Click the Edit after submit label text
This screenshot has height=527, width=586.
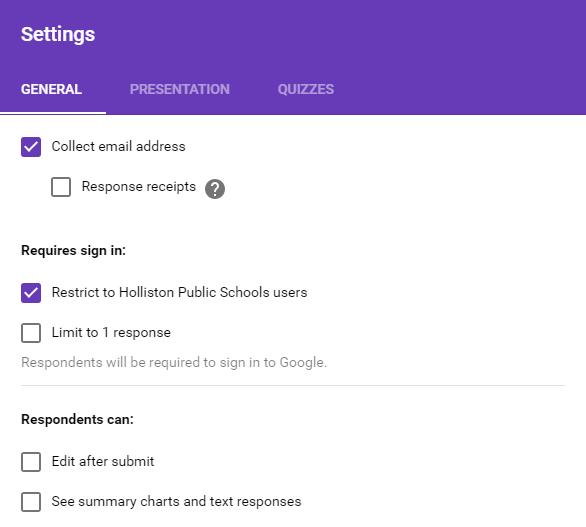(x=103, y=461)
